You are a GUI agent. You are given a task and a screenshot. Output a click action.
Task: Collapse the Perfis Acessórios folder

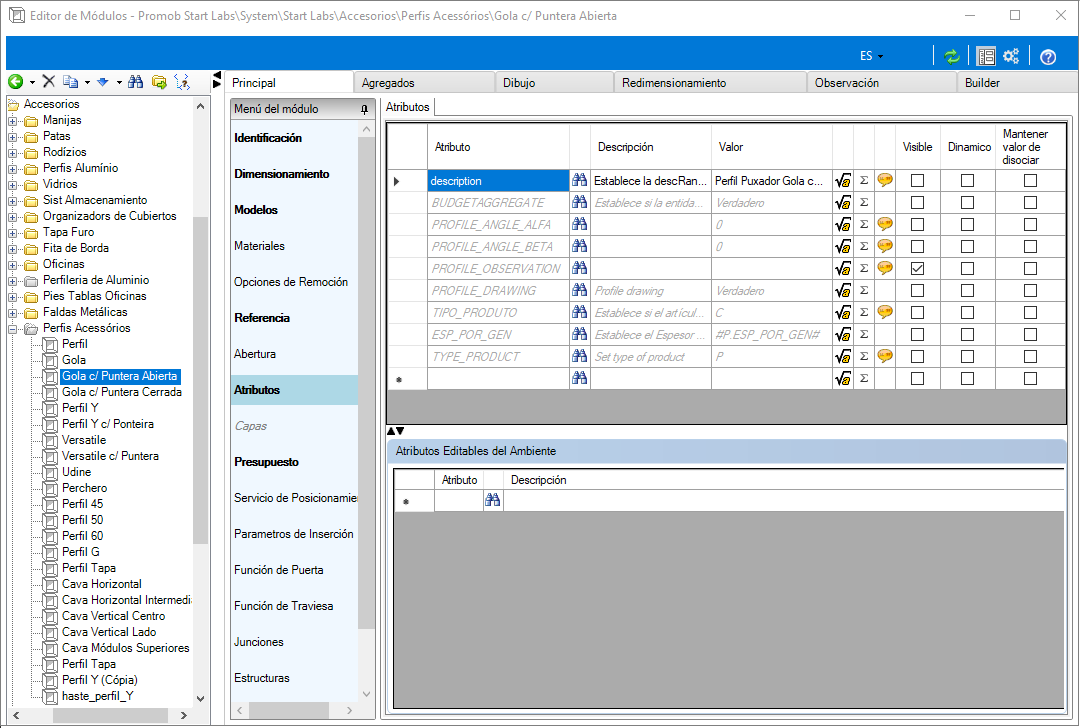click(x=12, y=329)
